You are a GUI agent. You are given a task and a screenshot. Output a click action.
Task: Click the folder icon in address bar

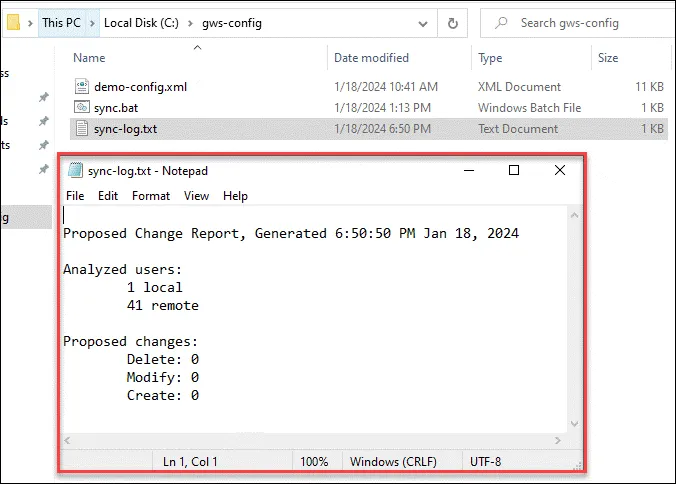coord(13,22)
